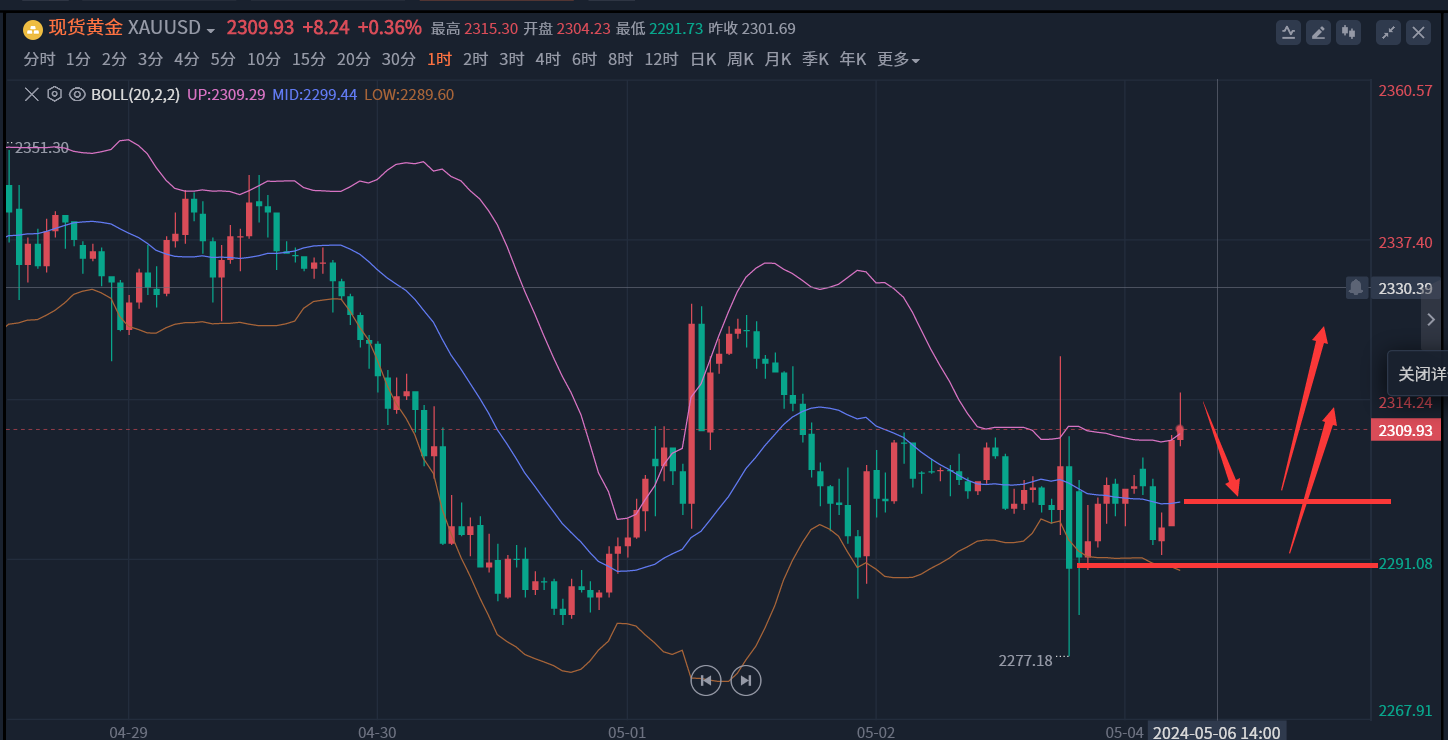Open BOLL indicator settings hexagon icon
The width and height of the screenshot is (1448, 740).
click(54, 95)
